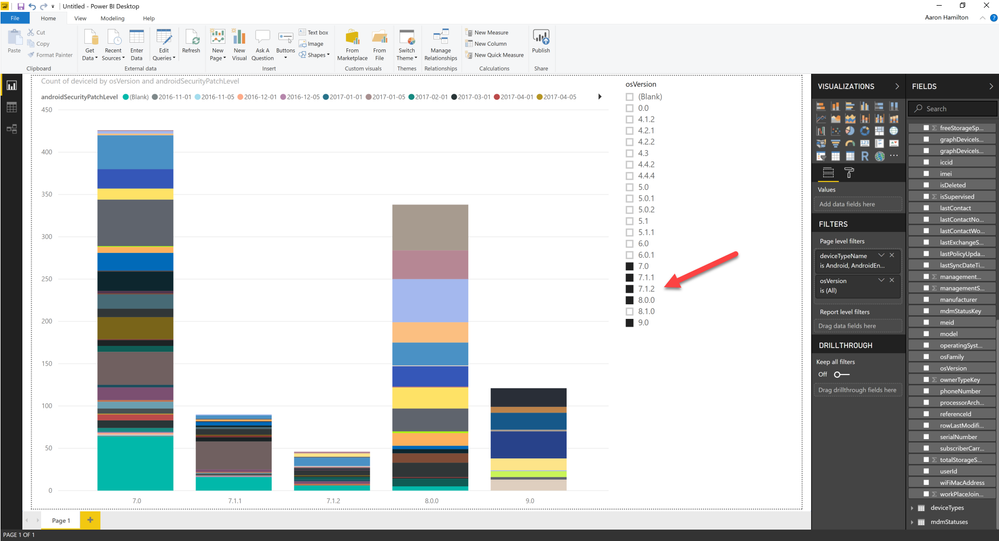
Task: Click New Measure button
Action: coord(491,32)
